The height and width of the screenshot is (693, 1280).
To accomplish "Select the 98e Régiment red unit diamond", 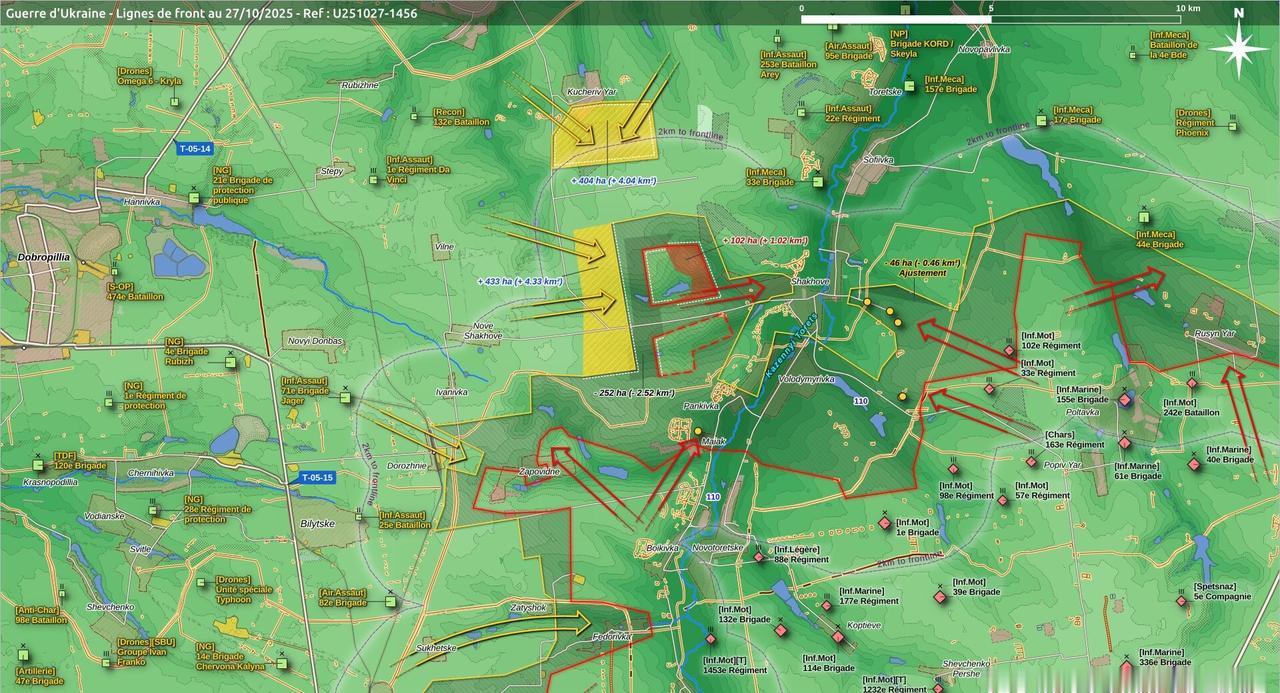I will click(x=953, y=469).
